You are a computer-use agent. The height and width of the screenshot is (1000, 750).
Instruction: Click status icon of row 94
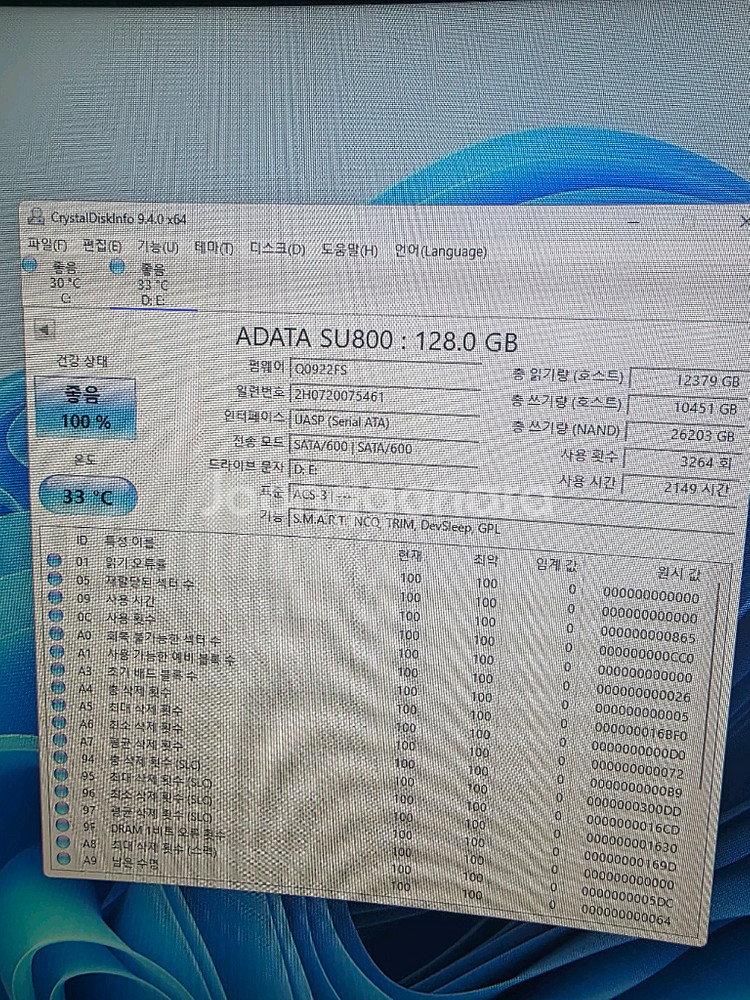(61, 758)
